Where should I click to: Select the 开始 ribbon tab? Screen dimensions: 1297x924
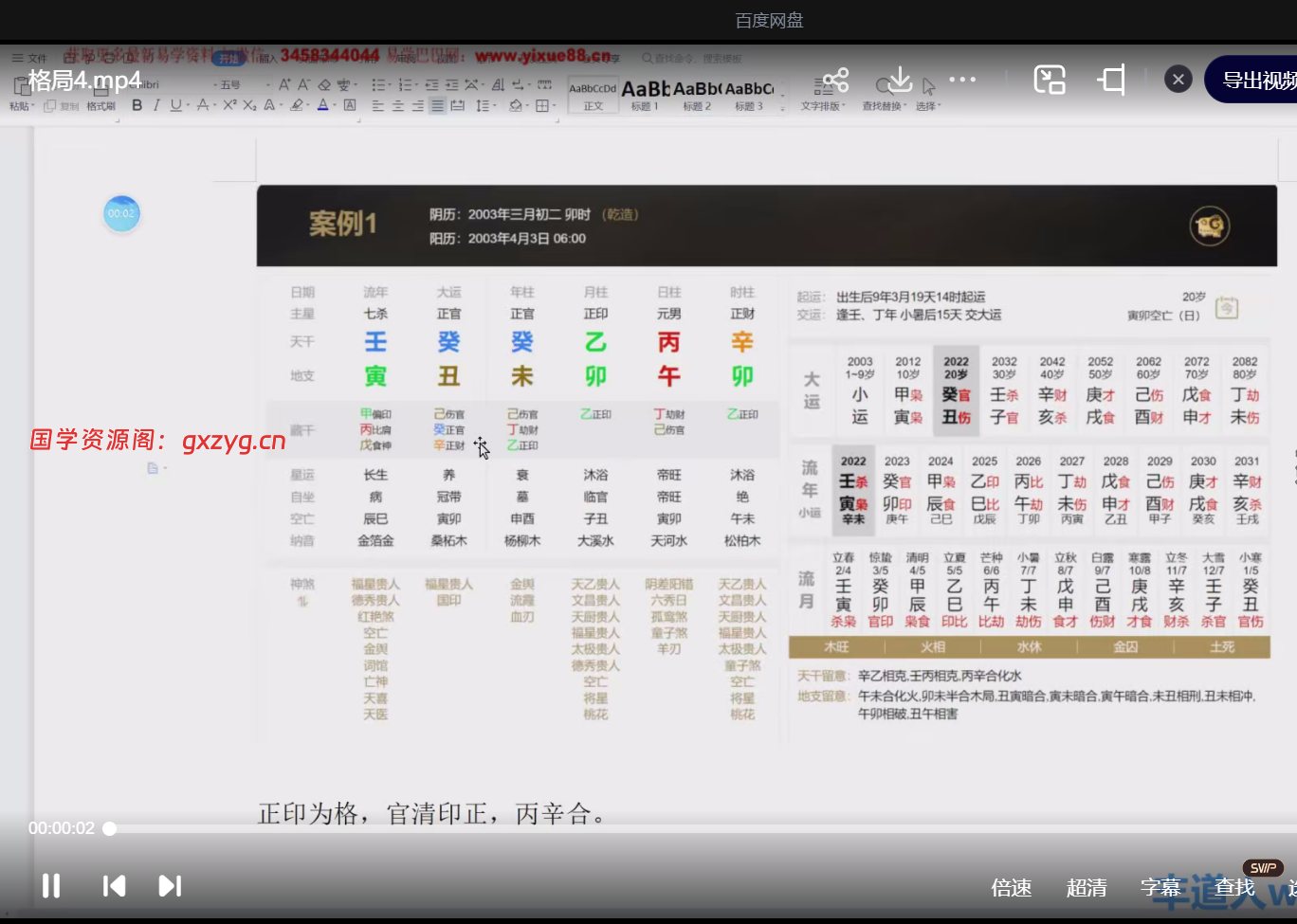tap(228, 59)
